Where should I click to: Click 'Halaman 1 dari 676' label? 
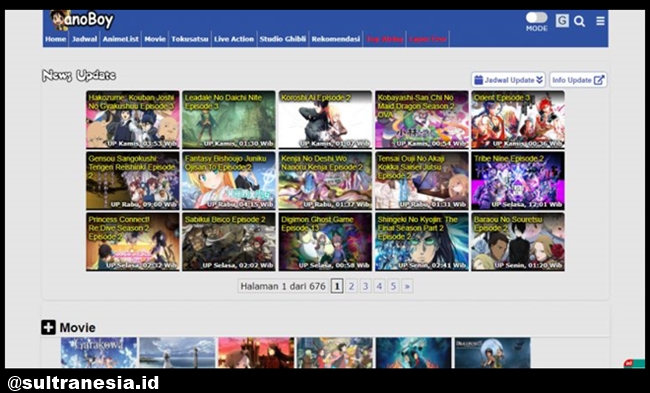click(x=283, y=286)
